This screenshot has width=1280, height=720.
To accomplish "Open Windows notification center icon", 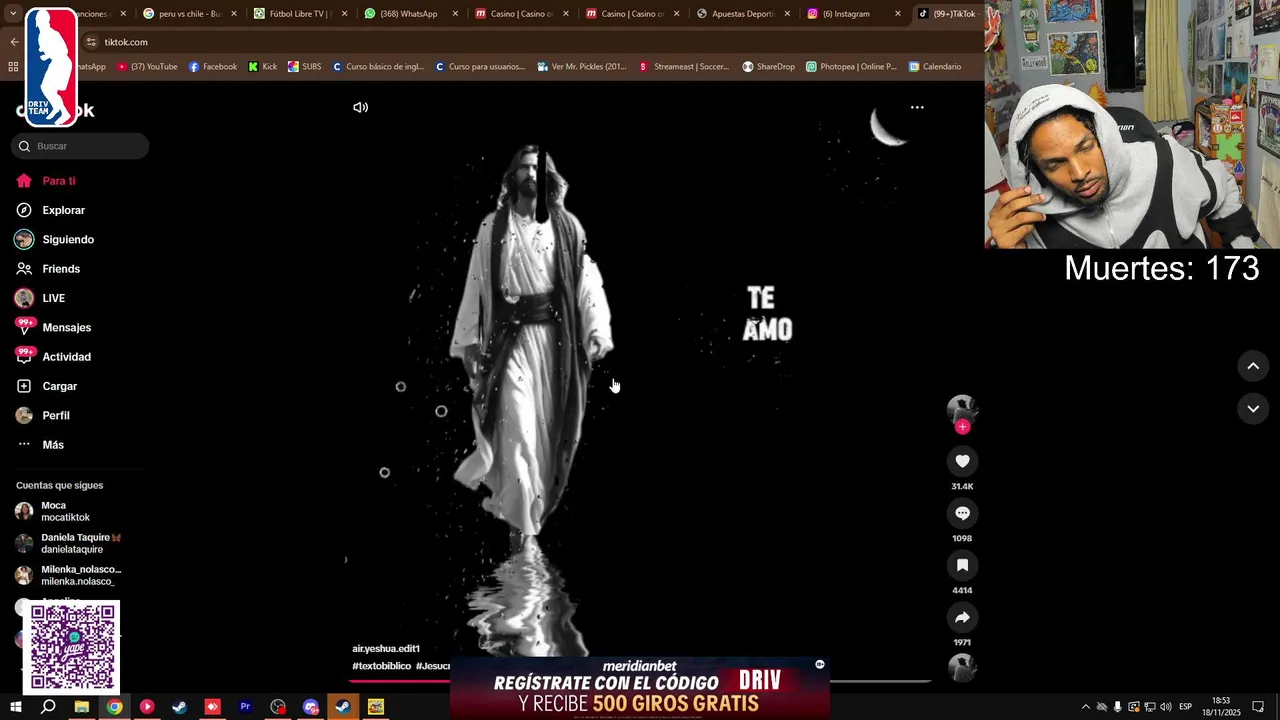I will [x=1259, y=707].
